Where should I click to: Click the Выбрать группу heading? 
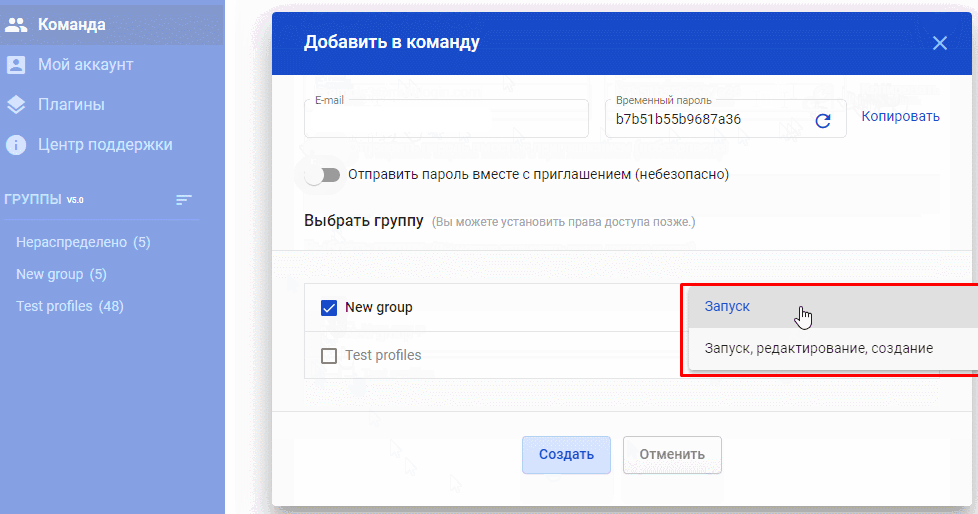coord(364,221)
